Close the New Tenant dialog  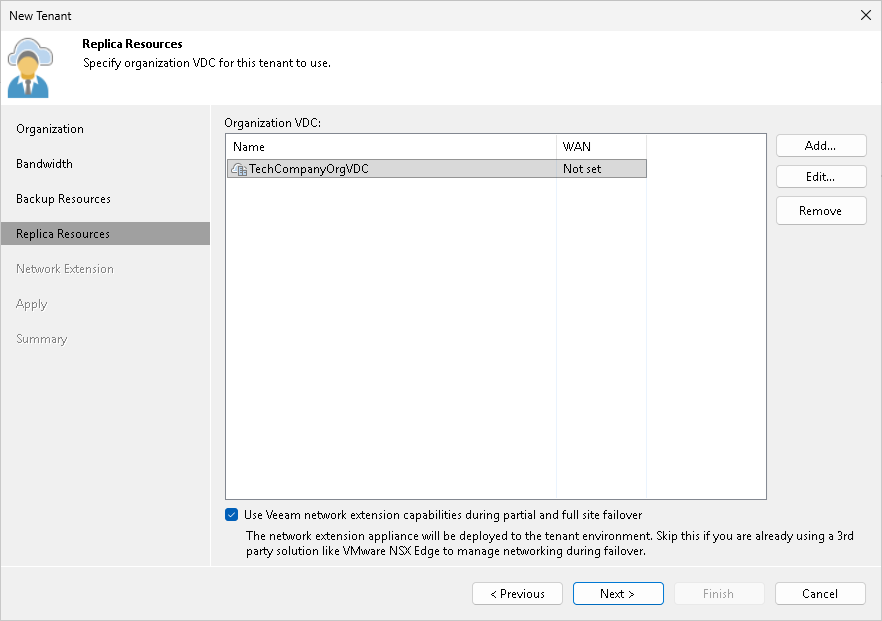865,15
